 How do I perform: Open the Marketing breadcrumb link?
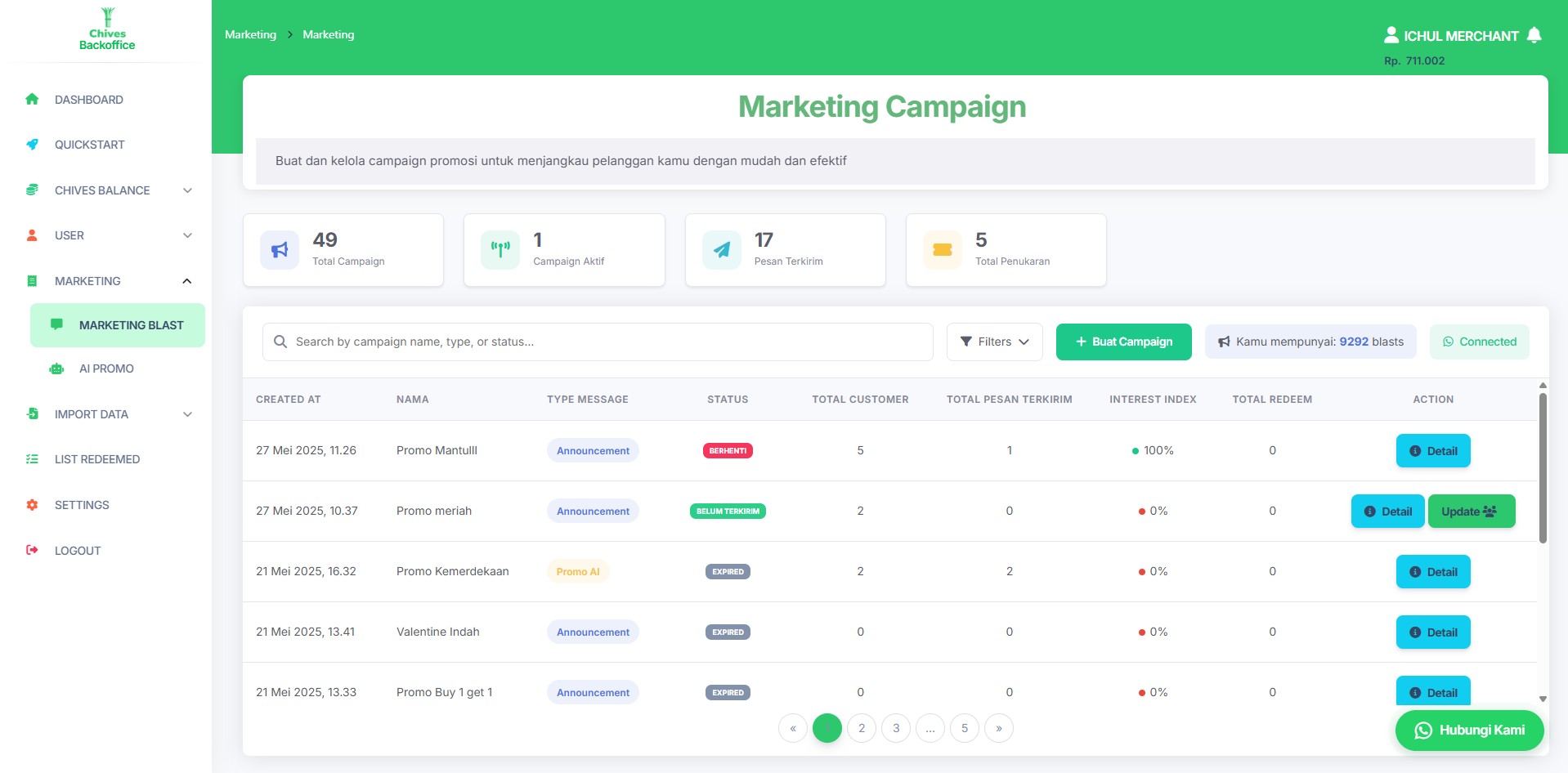click(250, 34)
